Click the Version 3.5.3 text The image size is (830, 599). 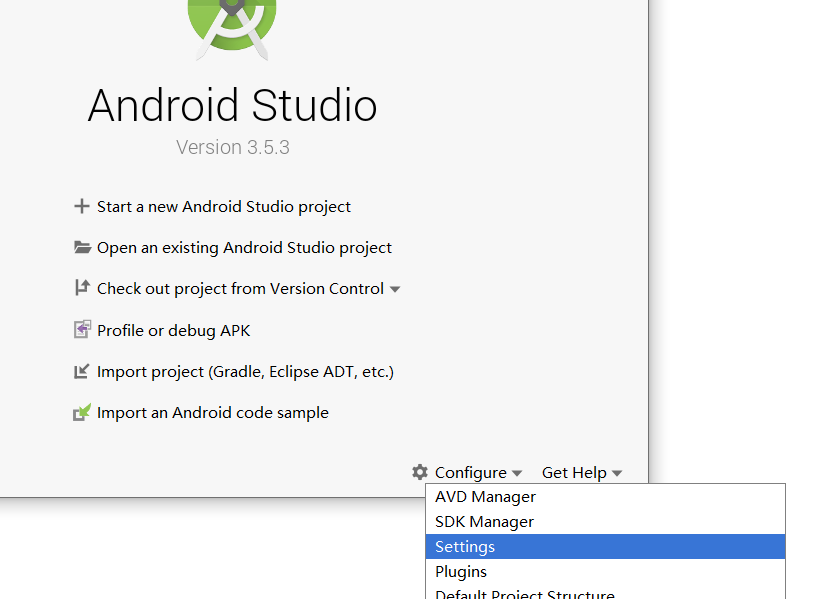[233, 147]
